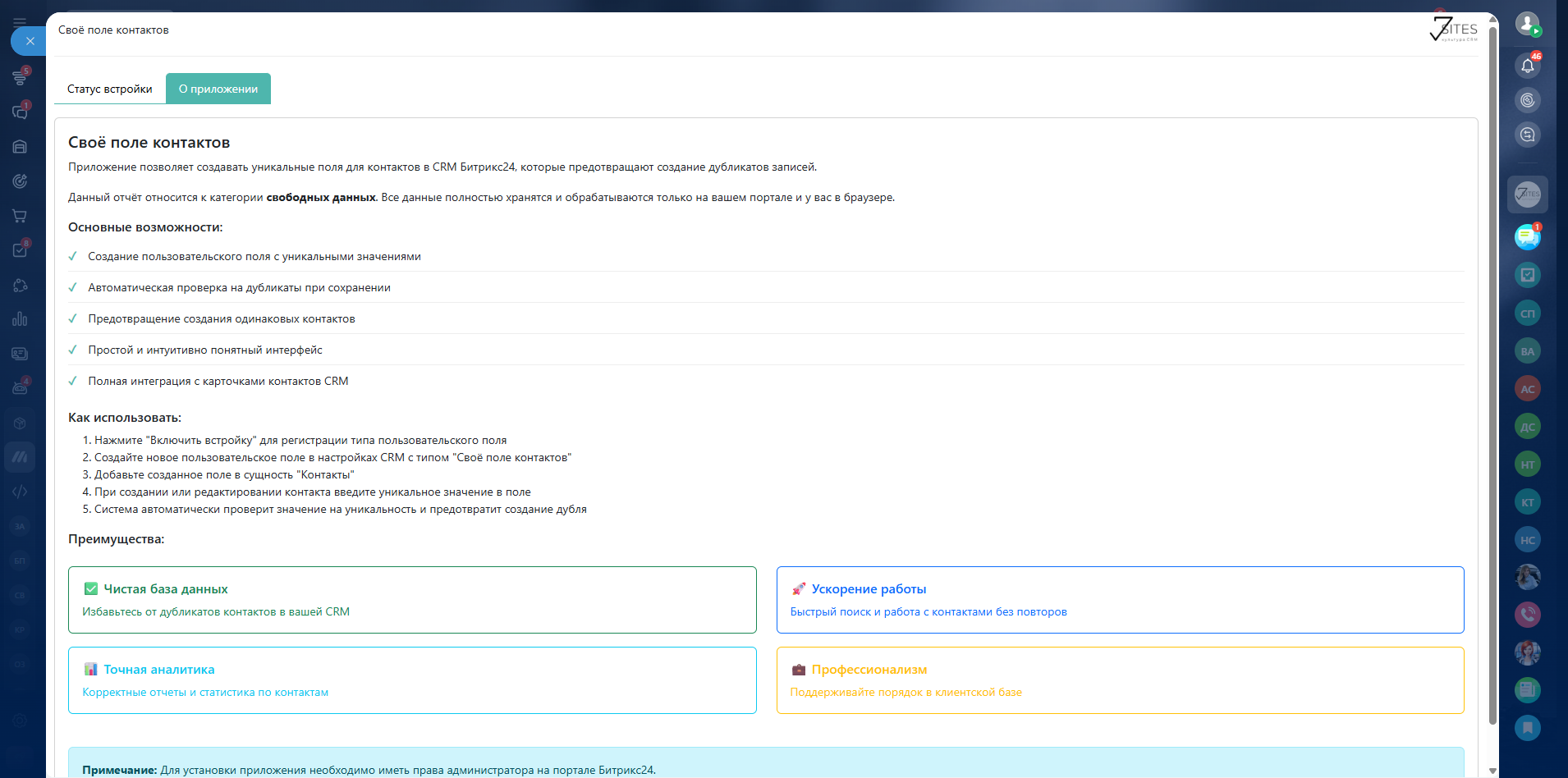
Task: Open the СП chat avatar
Action: click(x=1528, y=313)
